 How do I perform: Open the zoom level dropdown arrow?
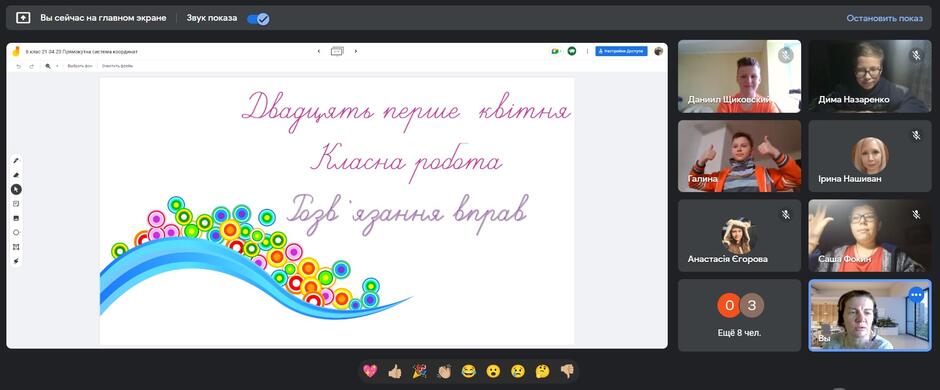point(57,66)
